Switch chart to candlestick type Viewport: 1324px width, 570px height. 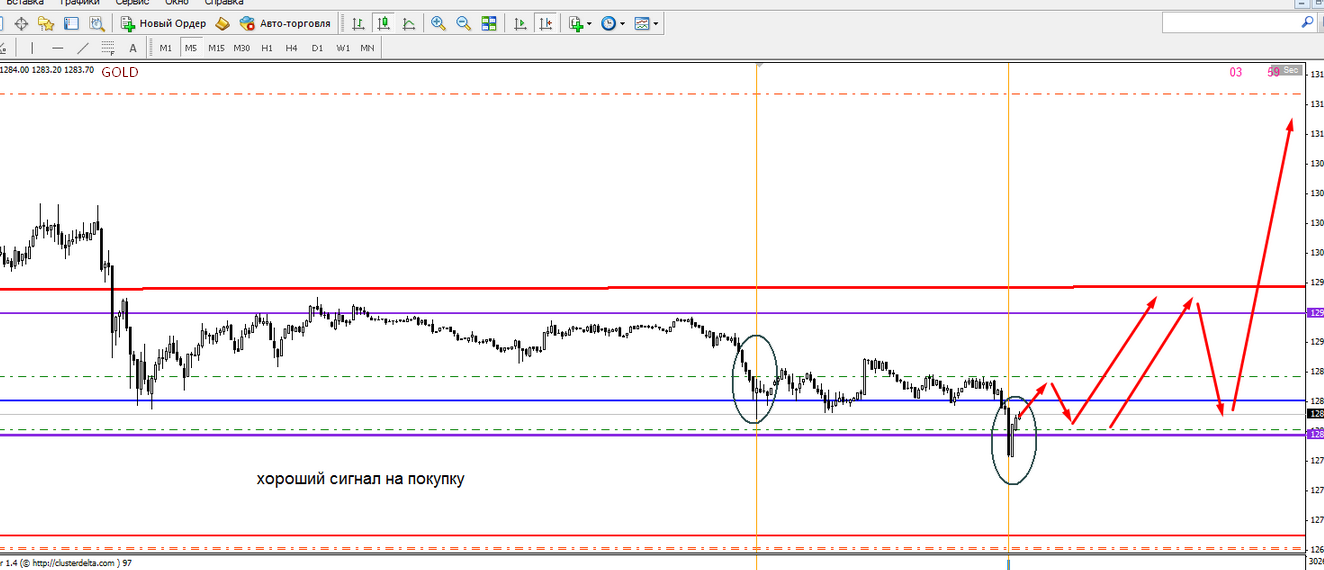point(383,23)
